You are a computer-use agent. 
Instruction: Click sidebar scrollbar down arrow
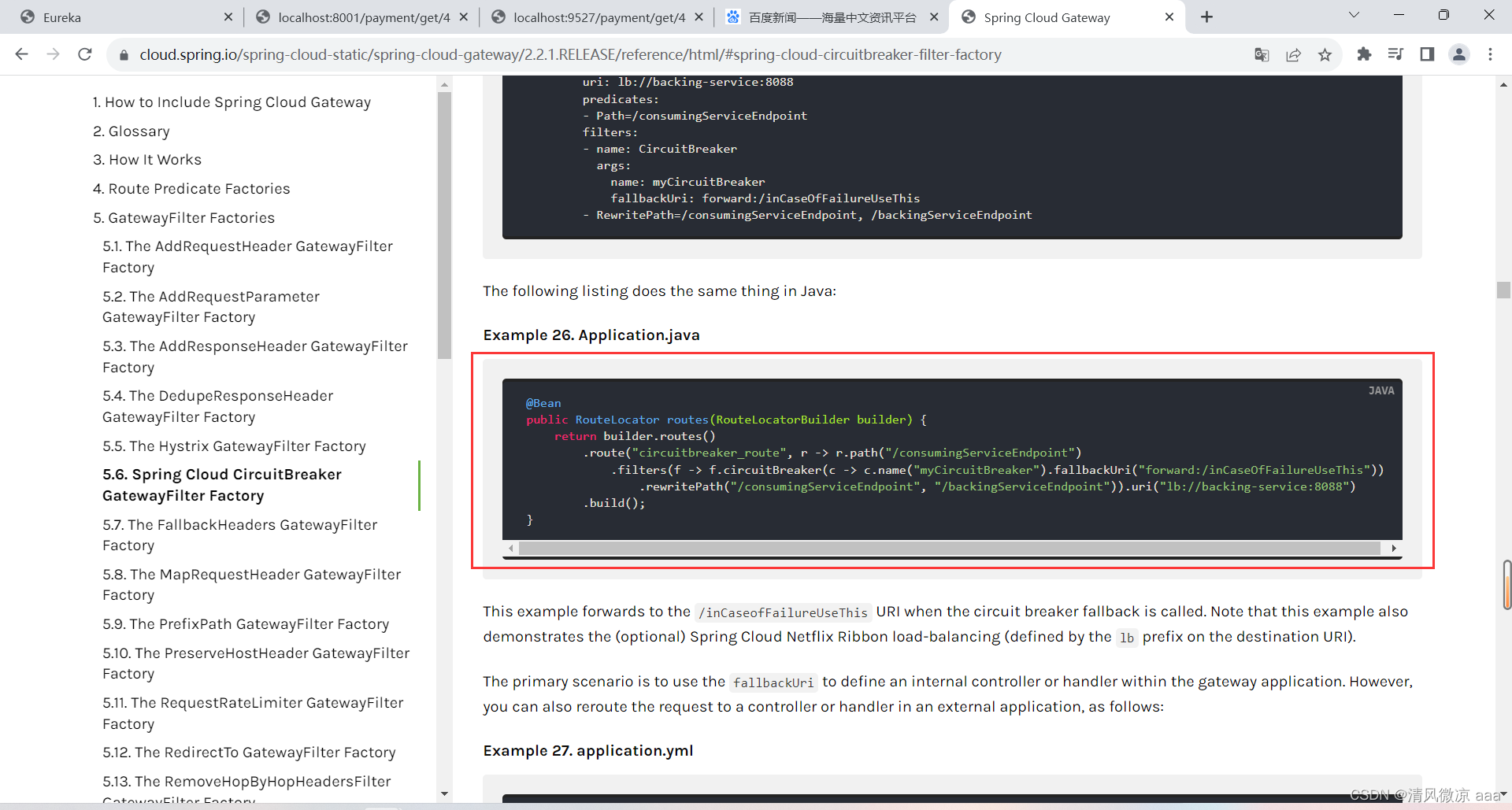pyautogui.click(x=444, y=793)
